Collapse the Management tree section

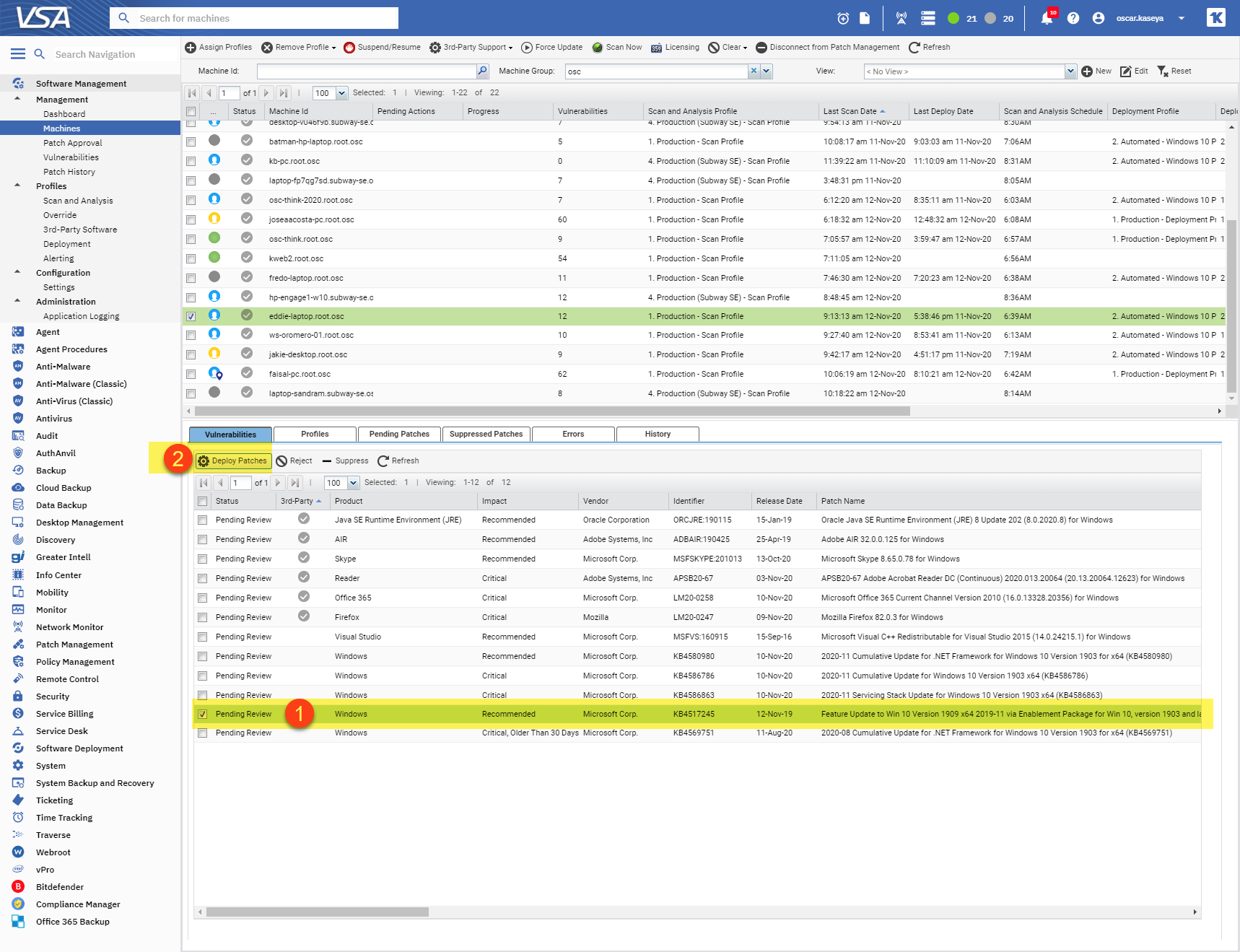tap(17, 99)
